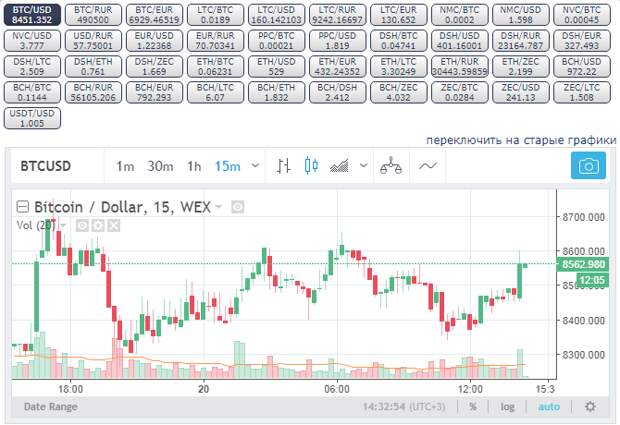Open the Compare symbols scale icon

tap(391, 166)
